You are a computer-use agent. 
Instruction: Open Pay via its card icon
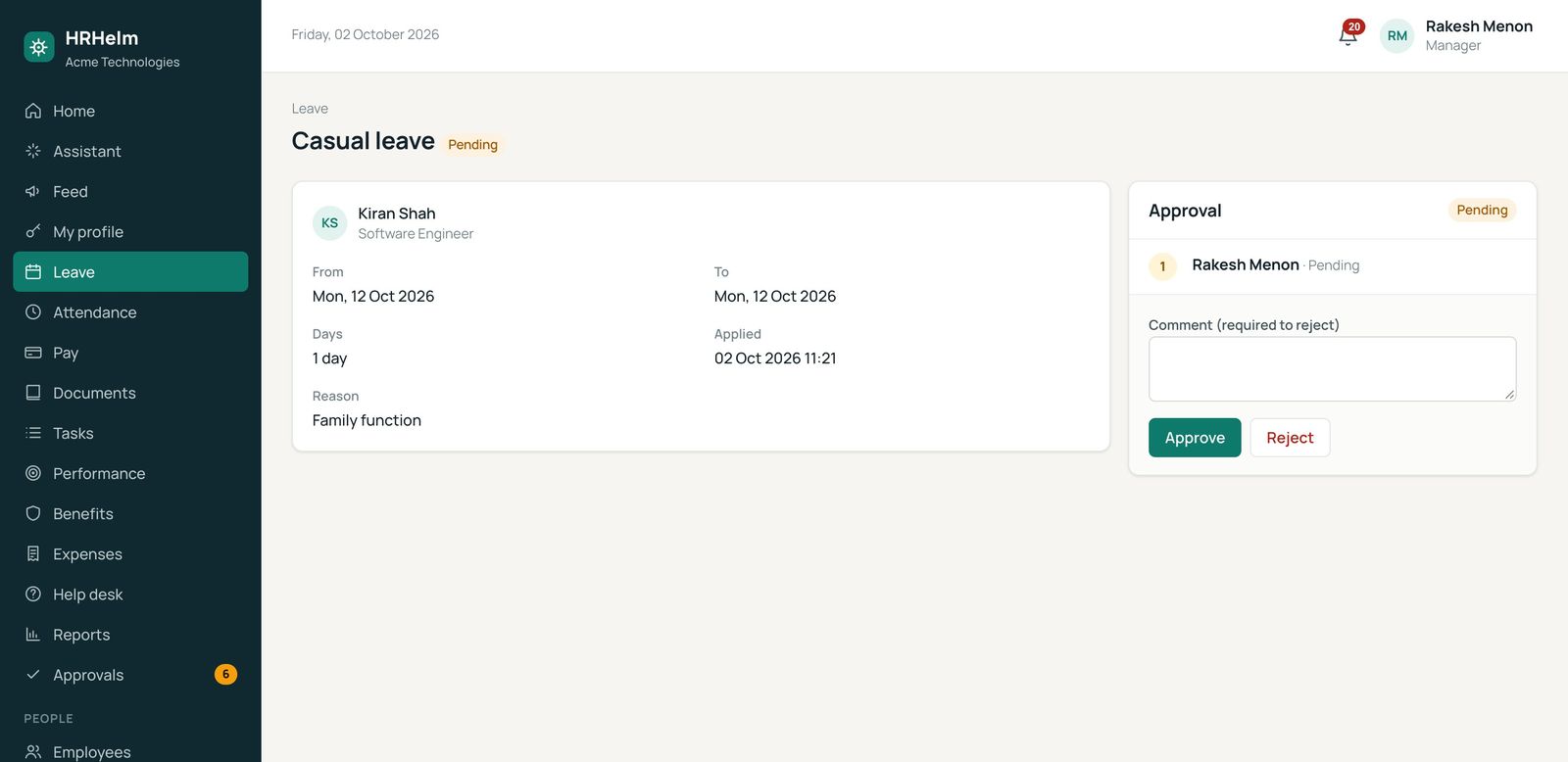[33, 353]
